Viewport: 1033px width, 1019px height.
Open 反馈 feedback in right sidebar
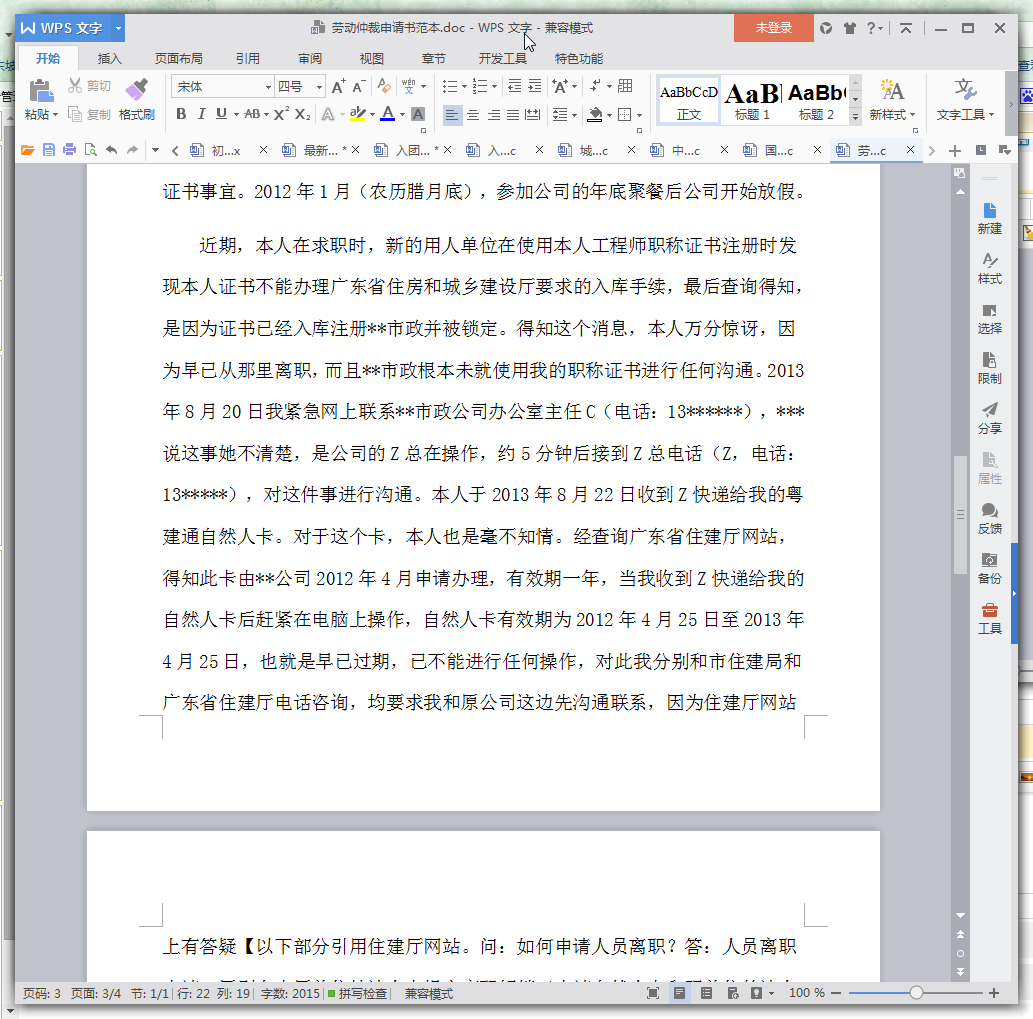990,518
